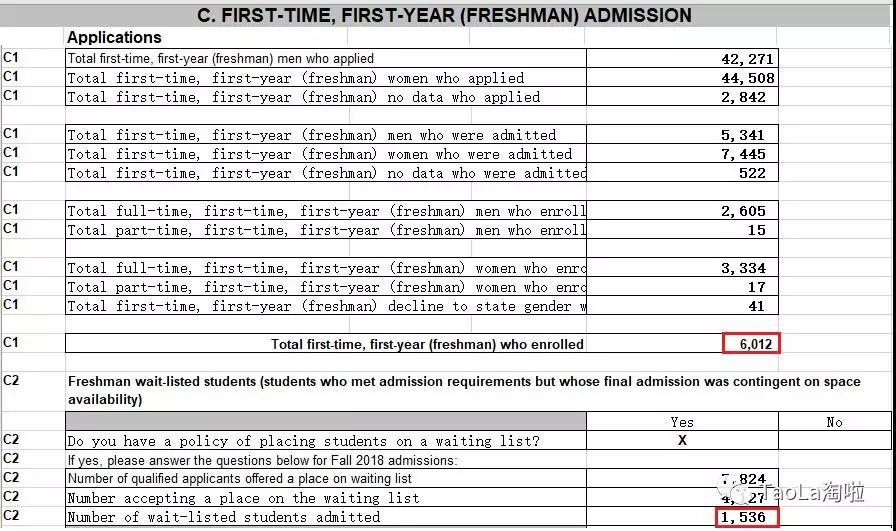This screenshot has width=896, height=531.
Task: Click the Applications heading
Action: (114, 38)
